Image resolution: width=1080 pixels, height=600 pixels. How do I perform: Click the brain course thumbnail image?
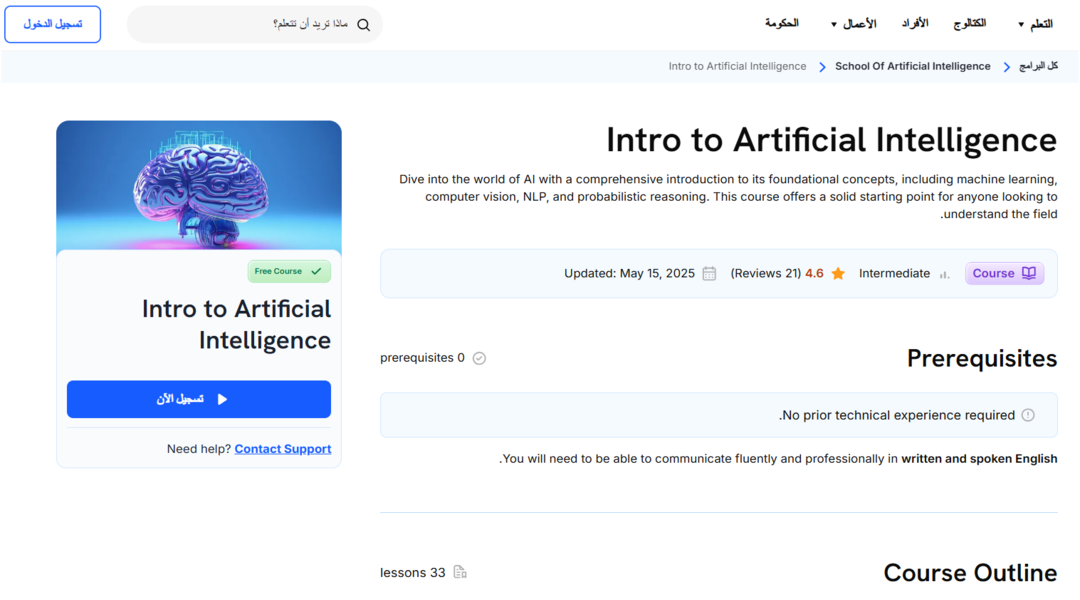[x=199, y=185]
